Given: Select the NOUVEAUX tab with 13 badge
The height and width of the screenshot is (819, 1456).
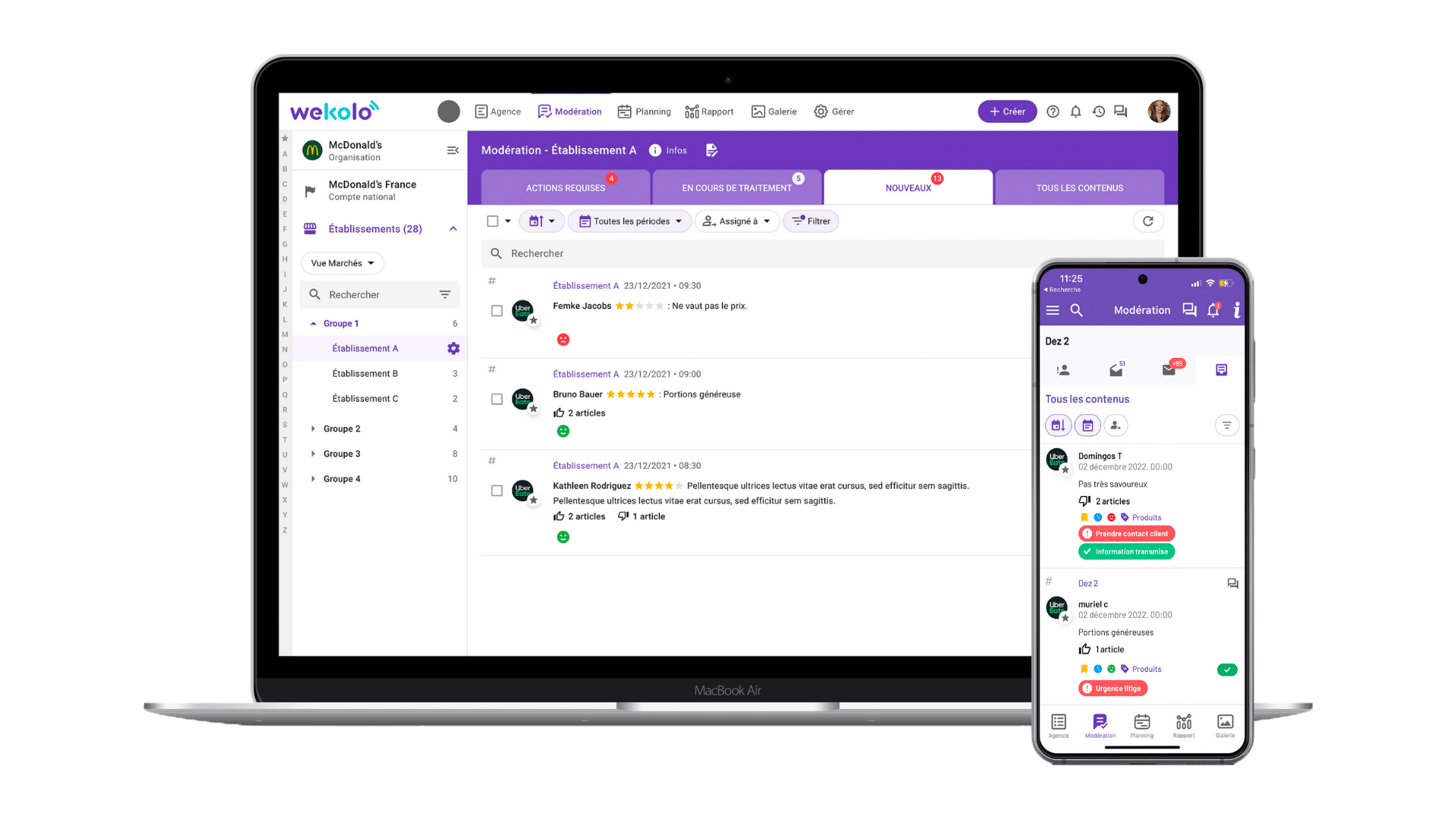Looking at the screenshot, I should point(907,186).
